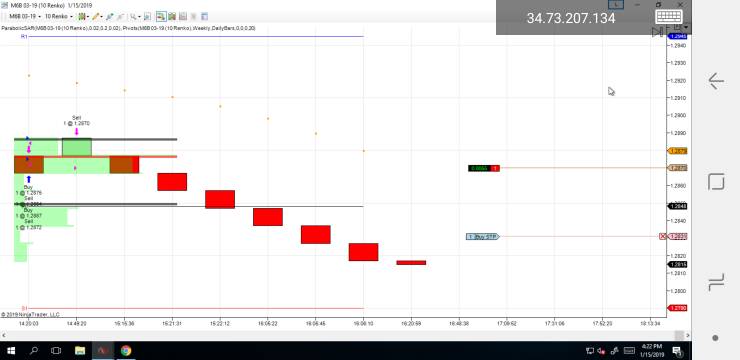The width and height of the screenshot is (740, 360).
Task: Click the black 1.2815 current price marker
Action: (x=677, y=264)
